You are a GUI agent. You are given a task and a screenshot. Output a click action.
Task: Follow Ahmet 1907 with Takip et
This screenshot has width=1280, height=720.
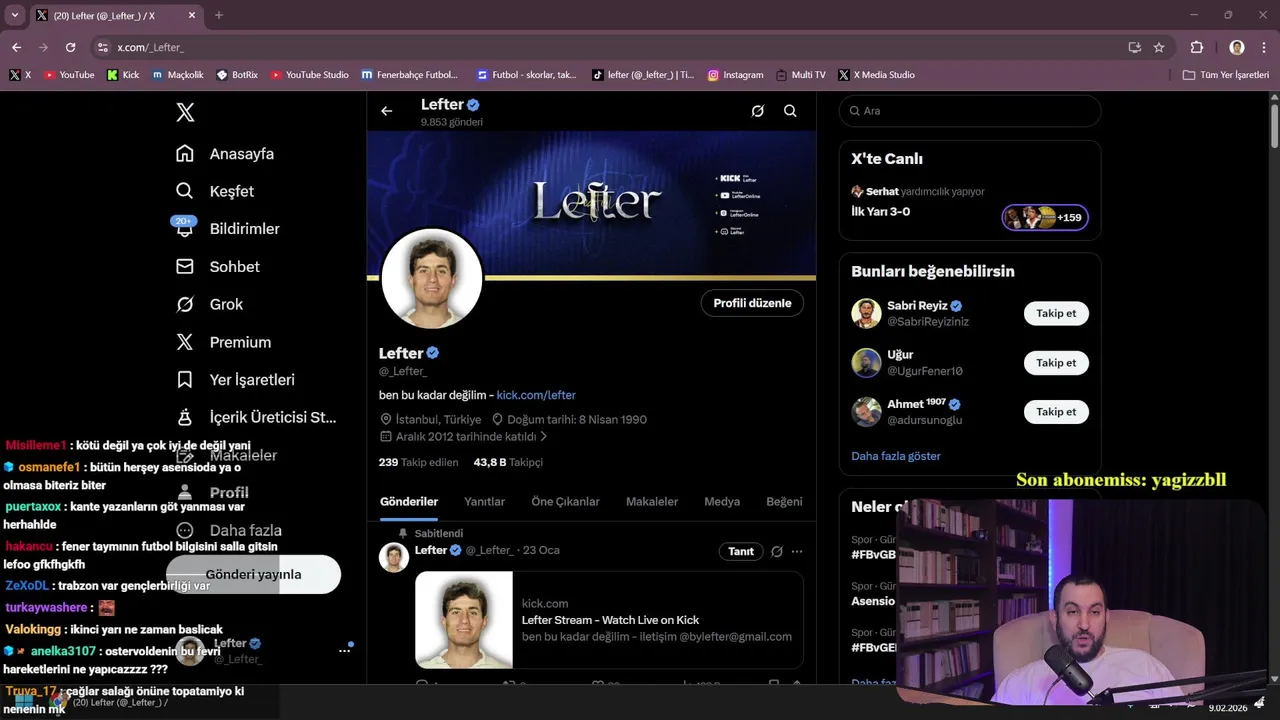click(x=1056, y=411)
